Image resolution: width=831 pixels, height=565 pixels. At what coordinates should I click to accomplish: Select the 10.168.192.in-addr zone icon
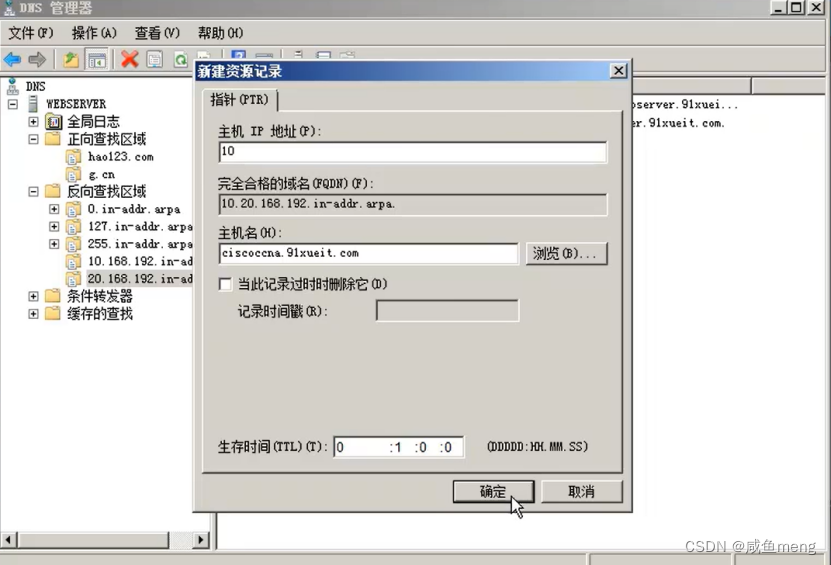pyautogui.click(x=73, y=261)
